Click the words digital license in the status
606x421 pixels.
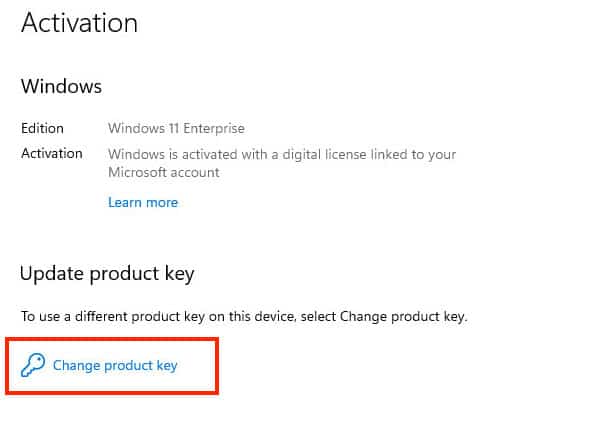pyautogui.click(x=325, y=154)
